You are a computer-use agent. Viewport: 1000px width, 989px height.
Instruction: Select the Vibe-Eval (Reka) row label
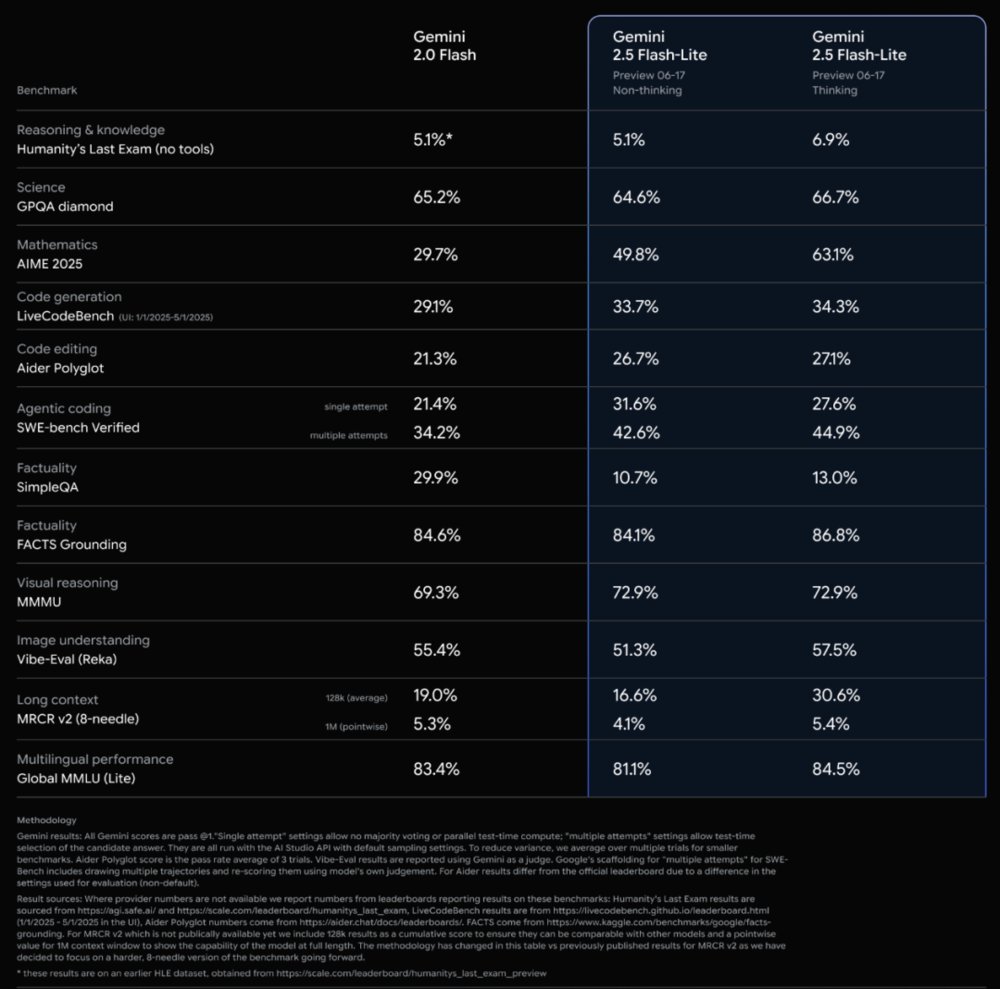70,659
